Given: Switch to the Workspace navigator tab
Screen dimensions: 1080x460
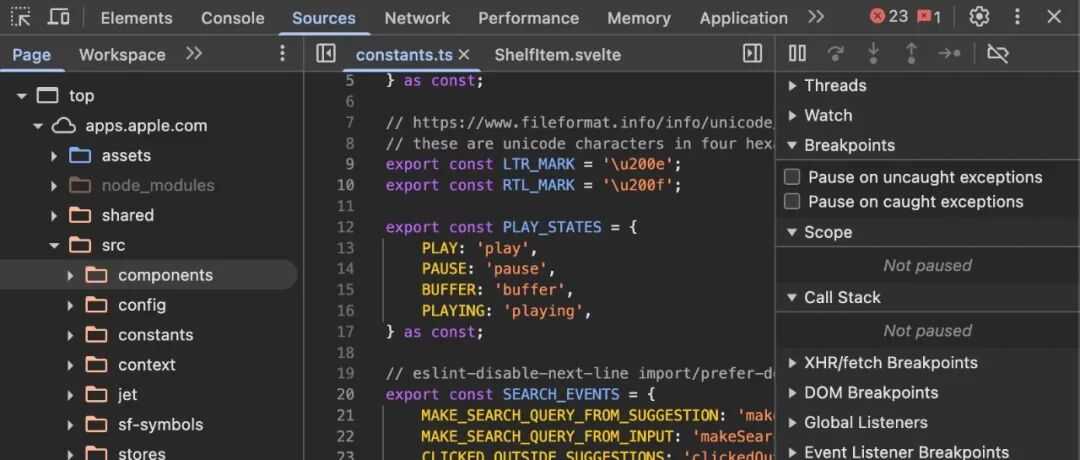Looking at the screenshot, I should (122, 54).
